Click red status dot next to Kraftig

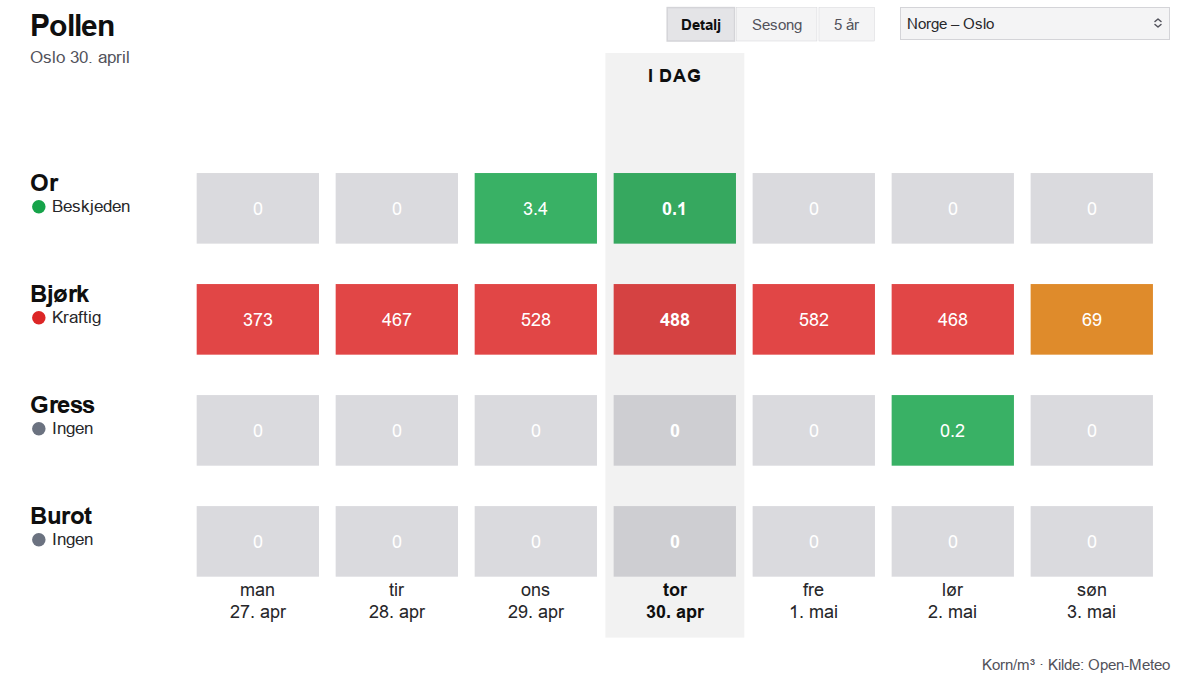(39, 318)
